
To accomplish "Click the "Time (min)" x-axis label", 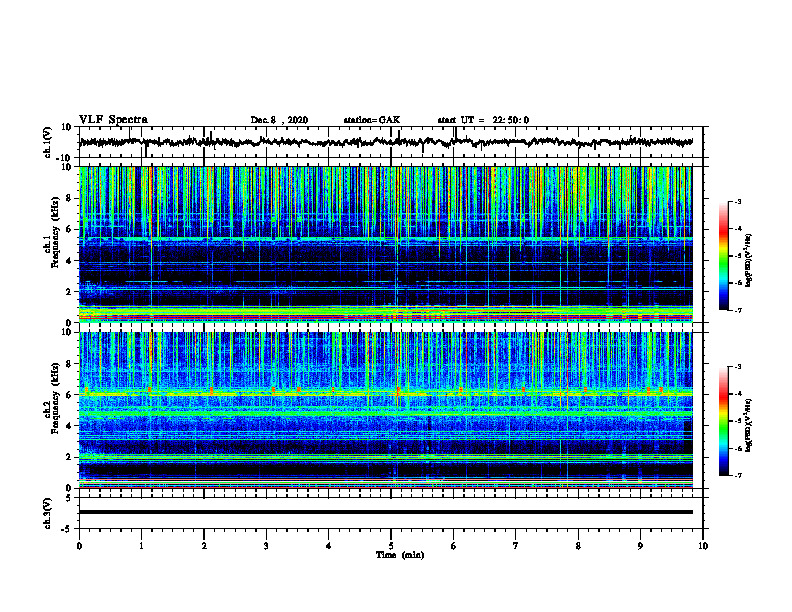I will coord(400,555).
